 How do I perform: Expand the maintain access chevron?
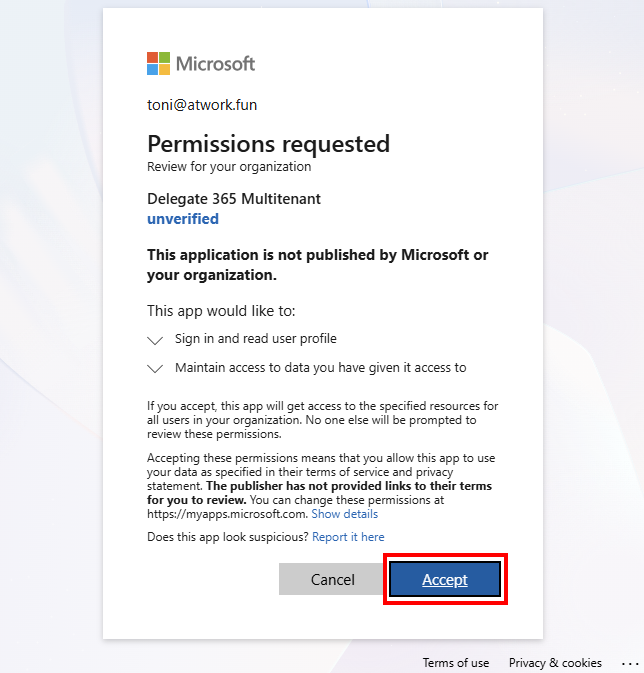point(155,368)
